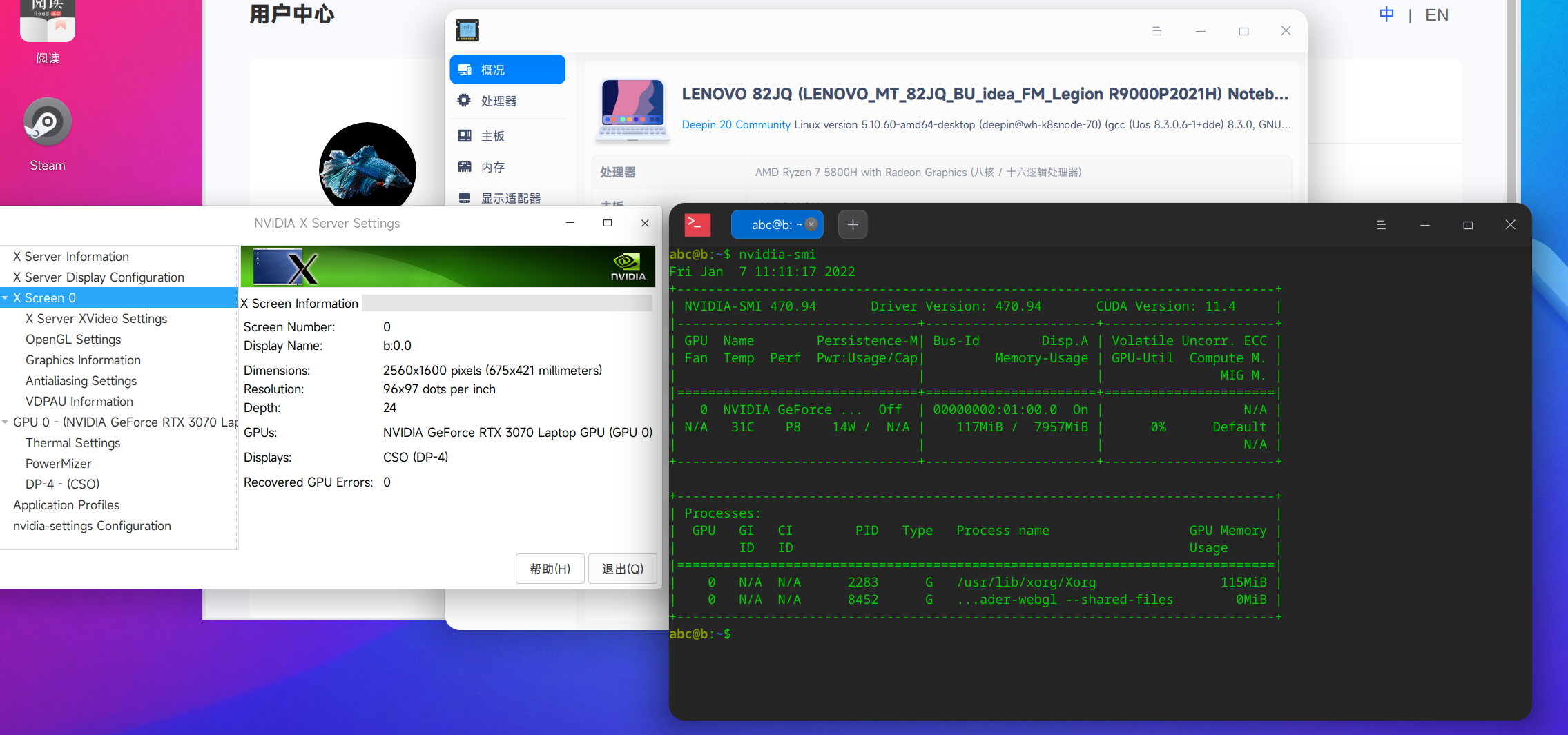The width and height of the screenshot is (1568, 735).
Task: Open the device manager hamburger menu
Action: pos(1157,31)
